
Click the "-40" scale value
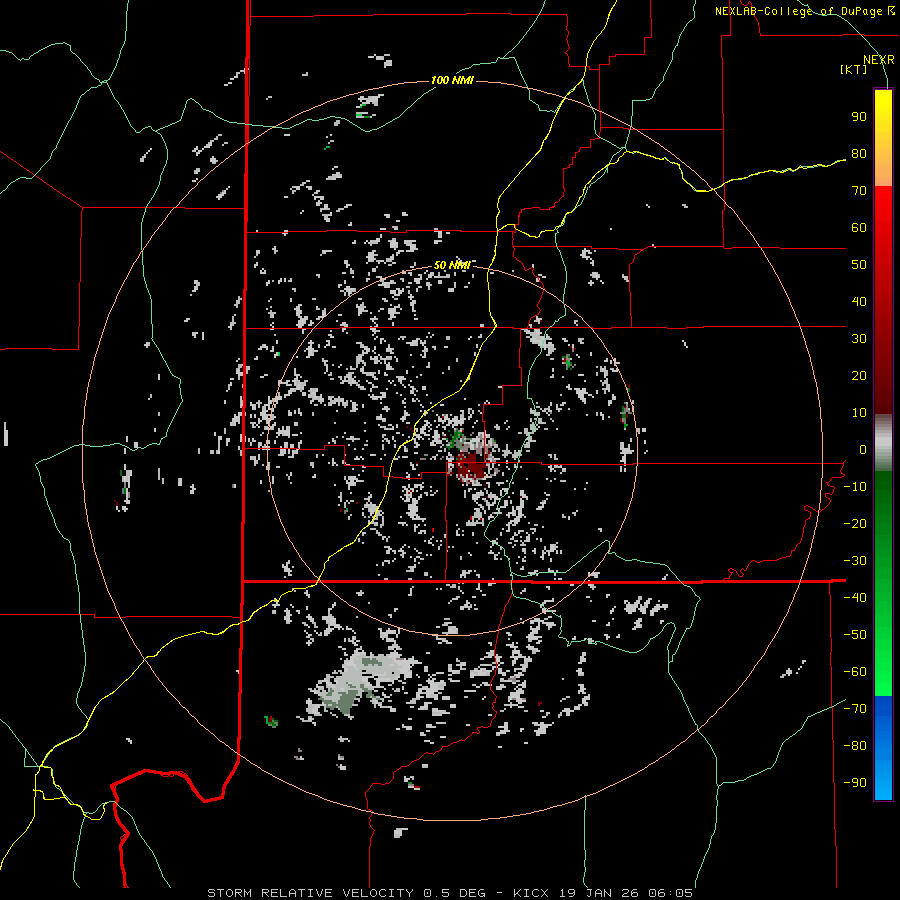point(855,598)
